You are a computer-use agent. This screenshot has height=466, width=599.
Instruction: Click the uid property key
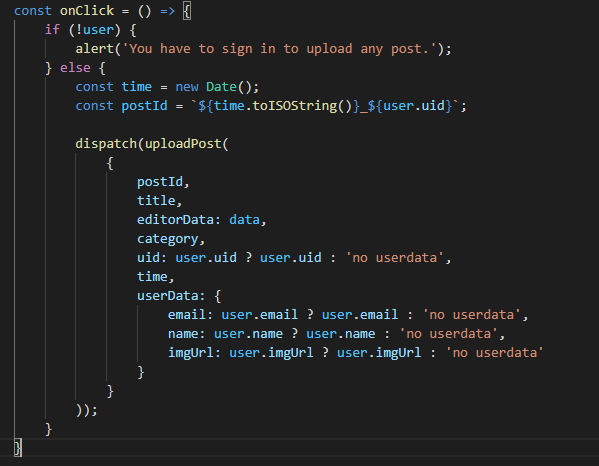148,257
